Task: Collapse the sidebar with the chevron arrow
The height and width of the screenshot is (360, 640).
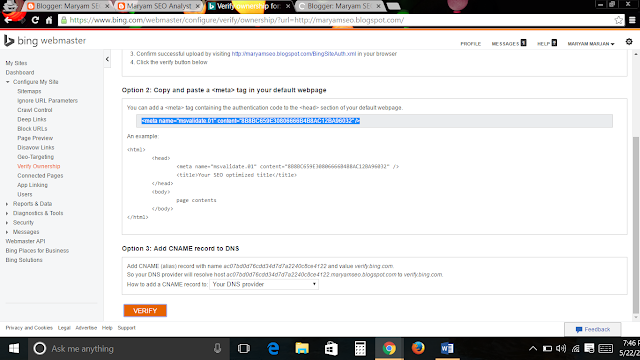Action: pos(107,59)
